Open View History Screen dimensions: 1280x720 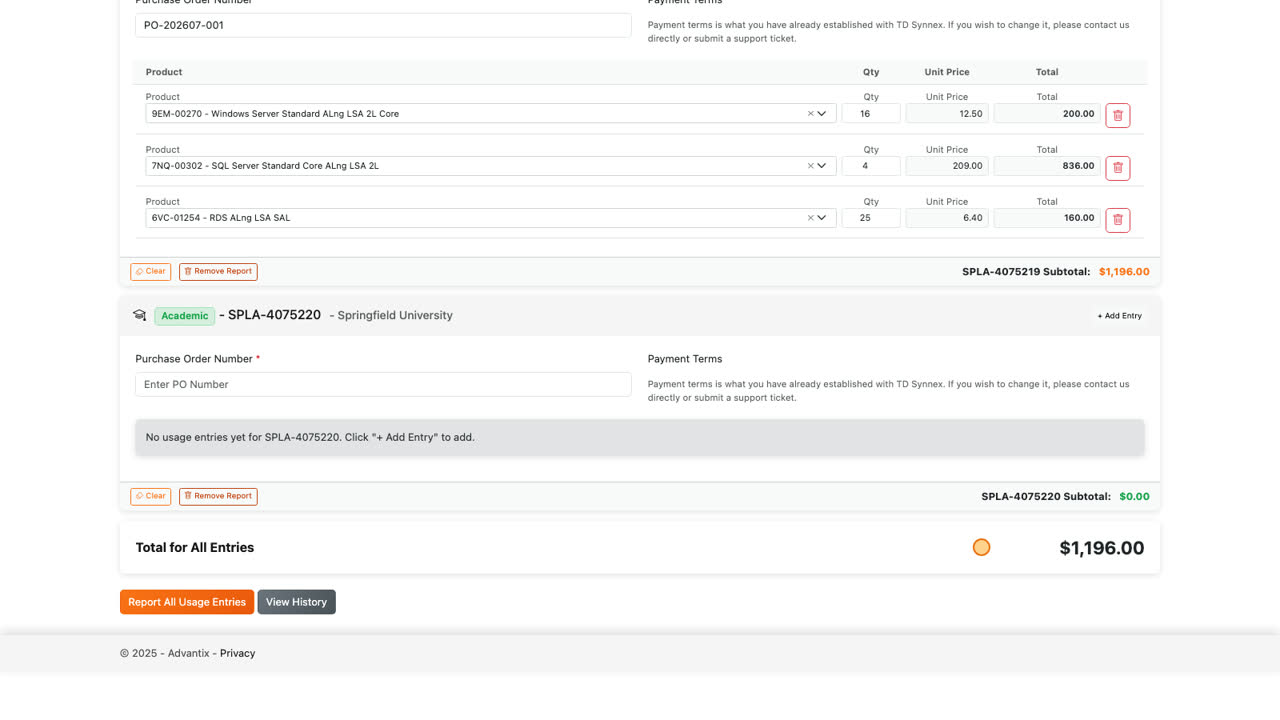[x=296, y=602]
